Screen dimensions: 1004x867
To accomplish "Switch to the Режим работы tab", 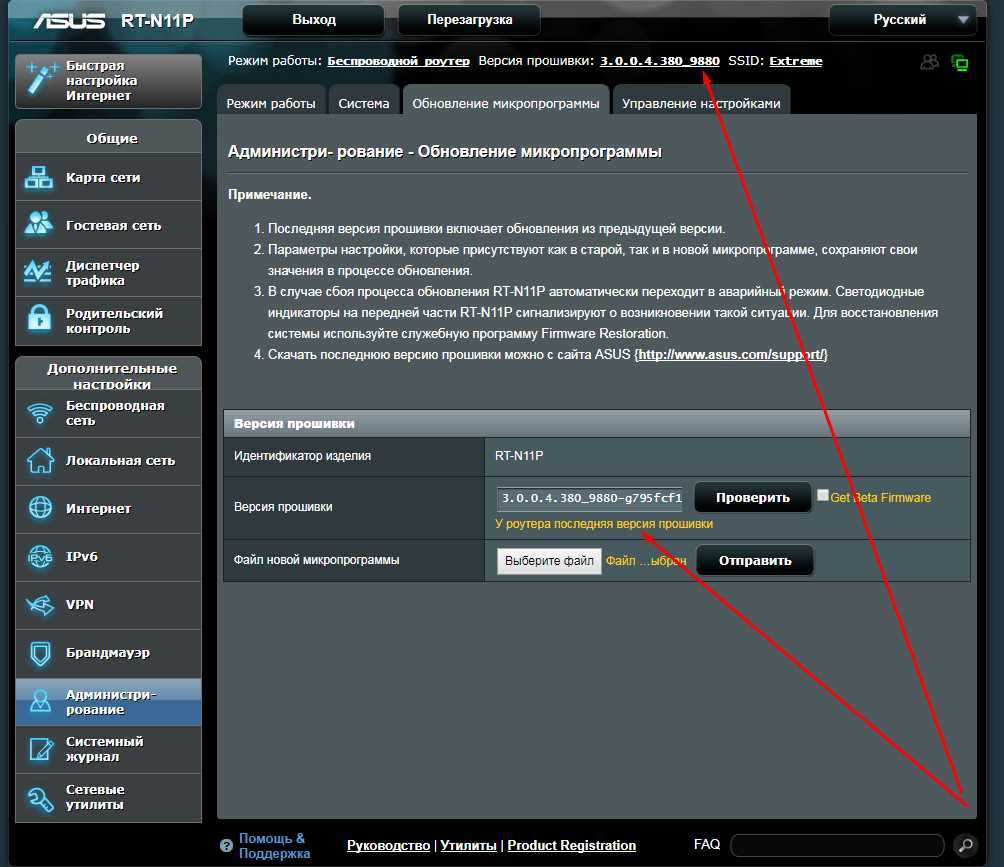I will pyautogui.click(x=271, y=103).
